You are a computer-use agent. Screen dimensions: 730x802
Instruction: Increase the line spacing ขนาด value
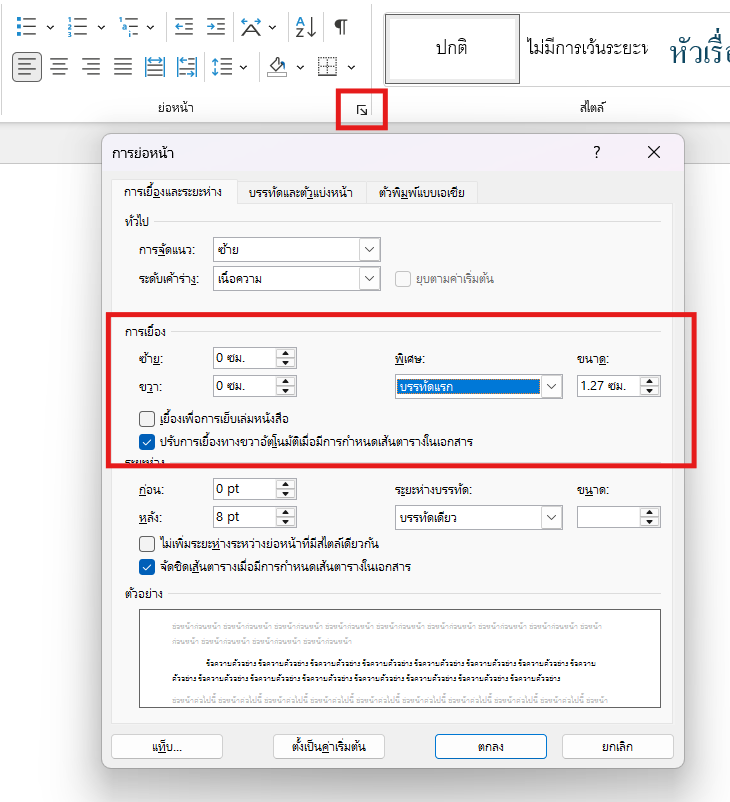pos(650,513)
